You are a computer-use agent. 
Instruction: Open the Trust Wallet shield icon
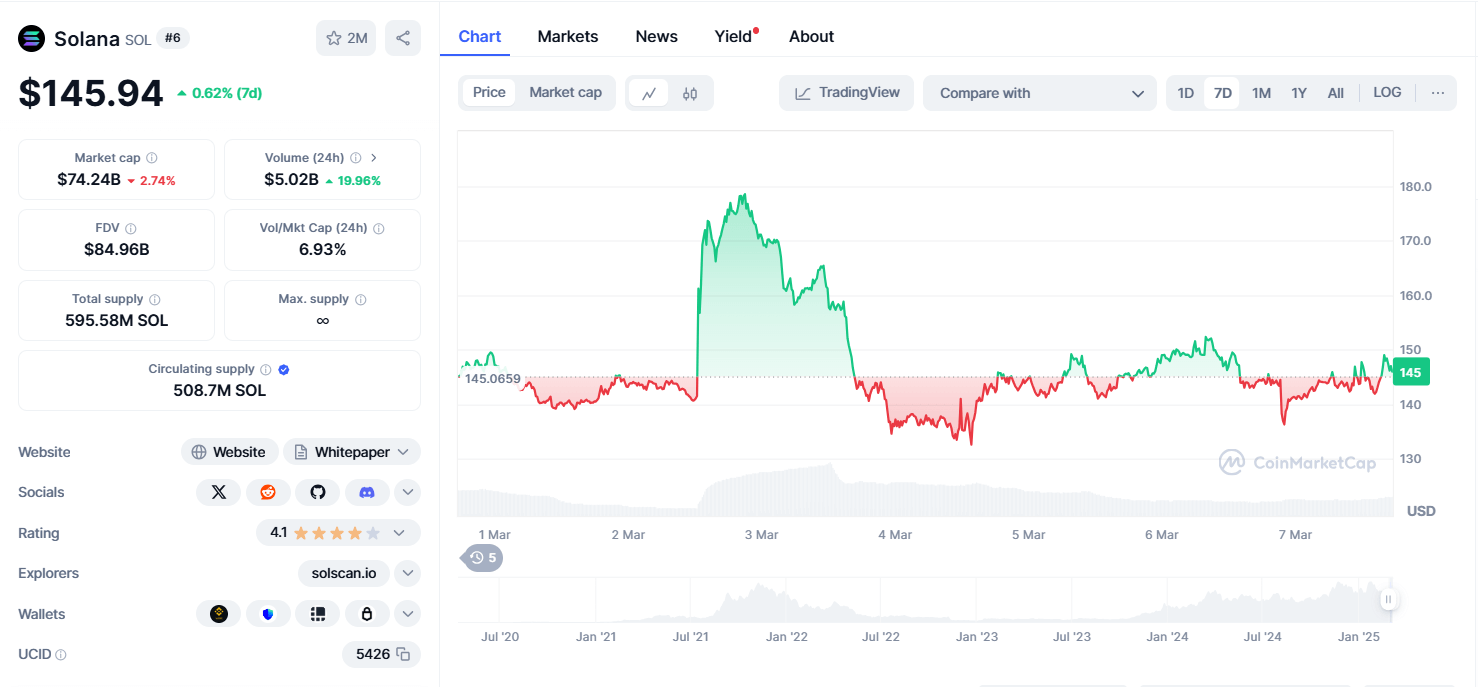click(x=268, y=614)
